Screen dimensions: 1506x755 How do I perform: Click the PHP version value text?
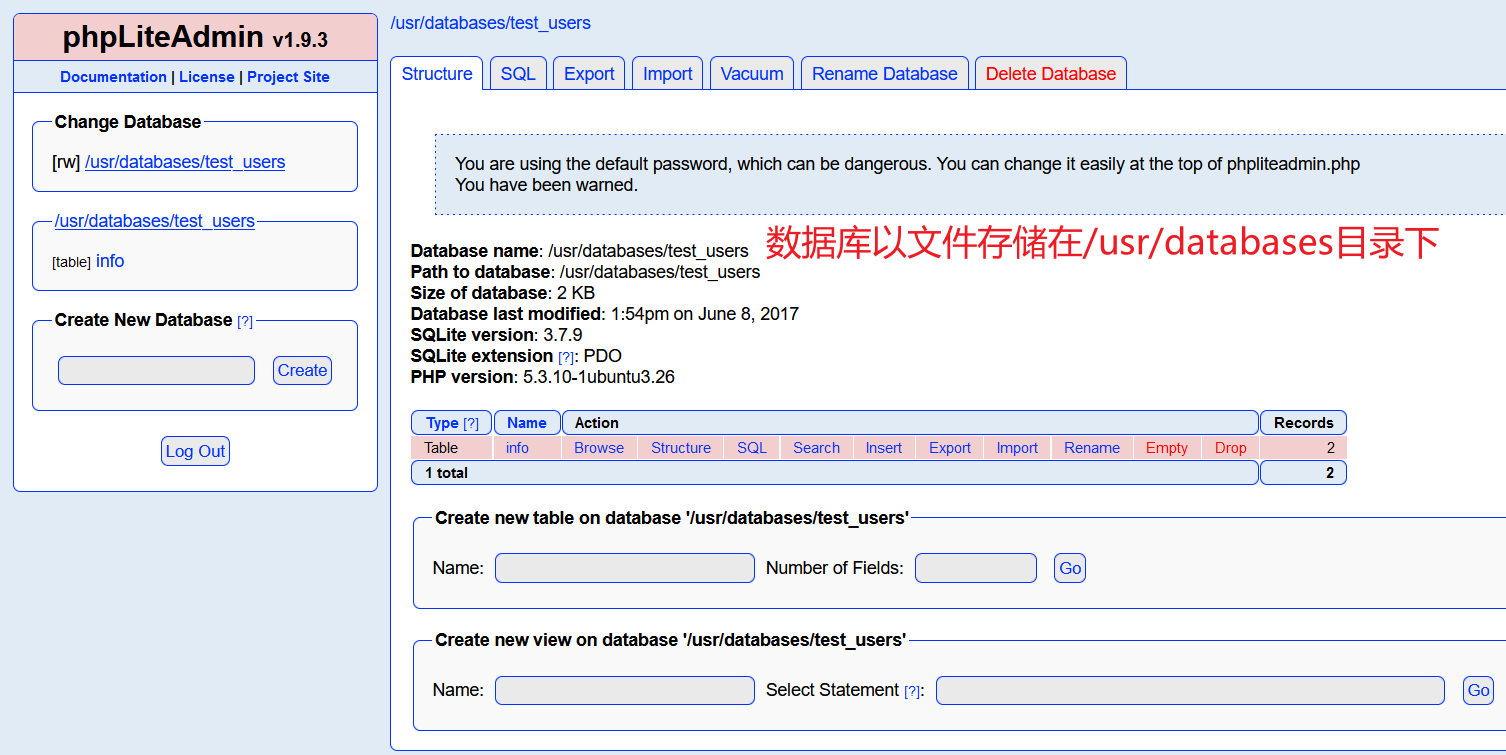click(x=600, y=377)
